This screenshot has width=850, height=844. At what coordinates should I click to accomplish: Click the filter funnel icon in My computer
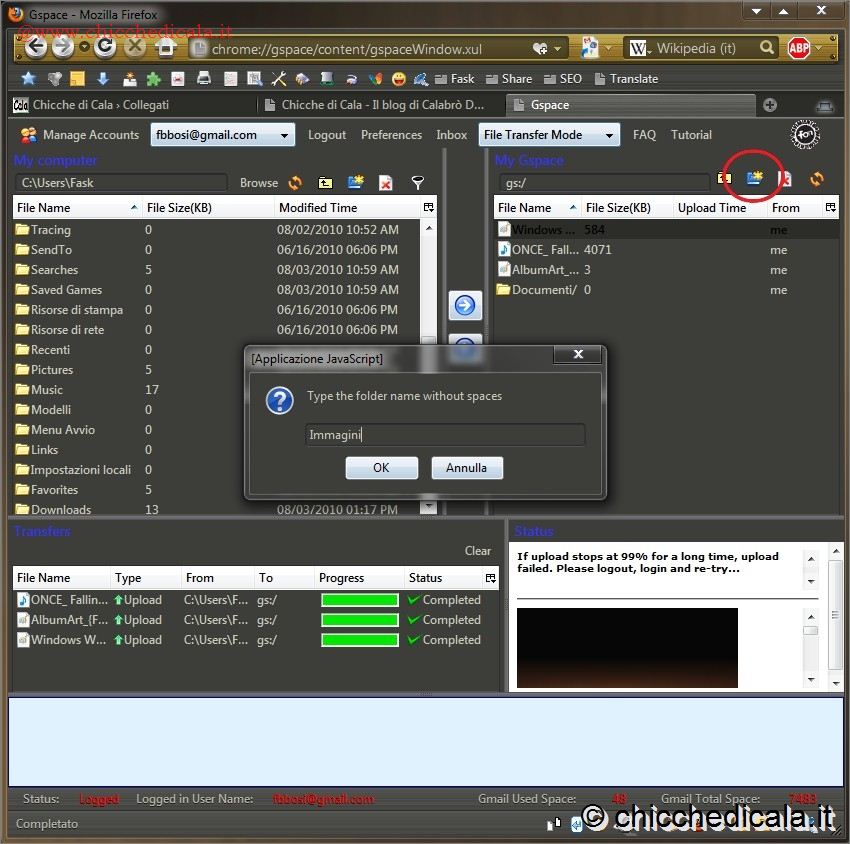coord(418,183)
